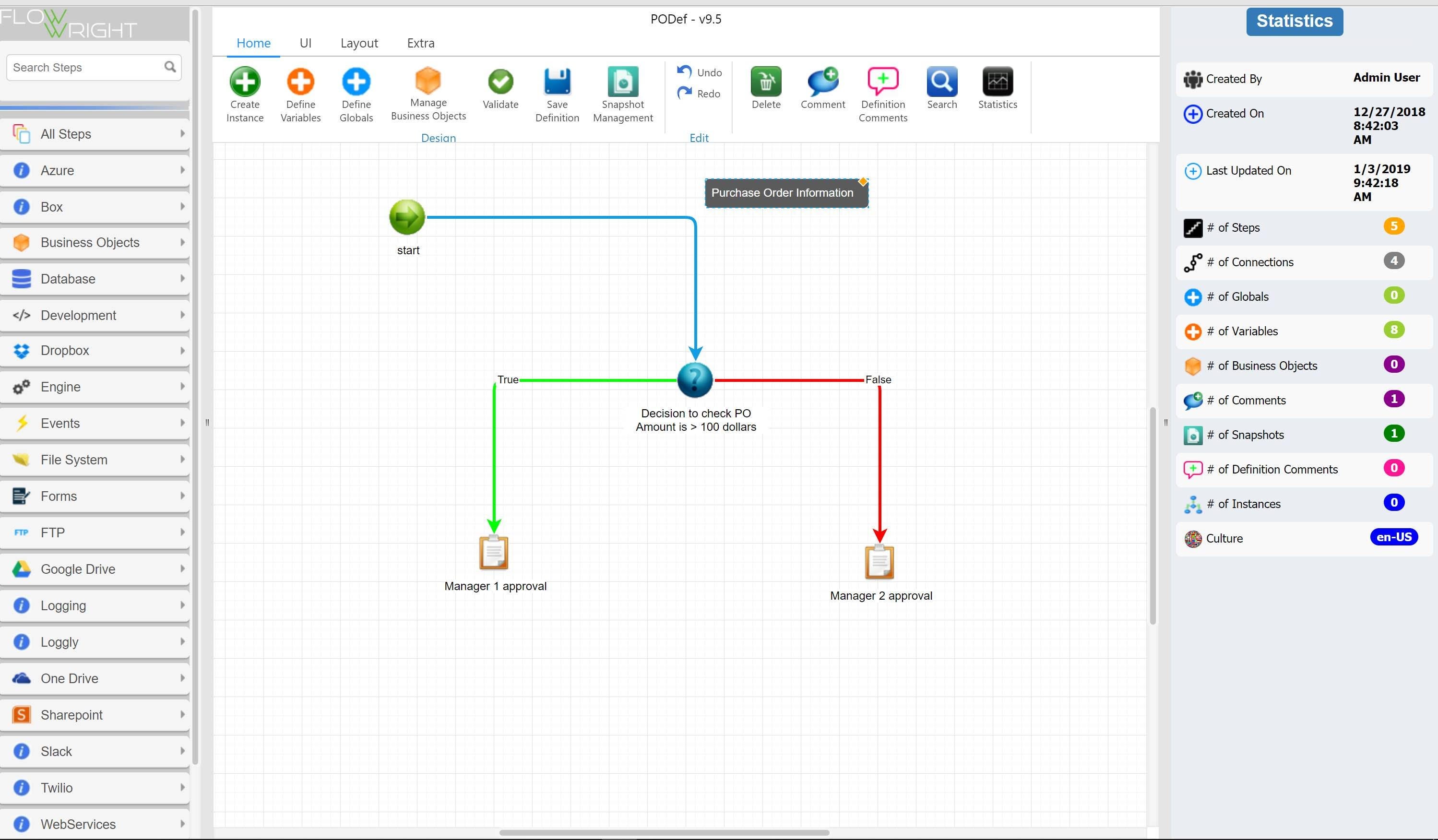Switch to the Layout tab
Viewport: 1438px width, 840px height.
359,43
